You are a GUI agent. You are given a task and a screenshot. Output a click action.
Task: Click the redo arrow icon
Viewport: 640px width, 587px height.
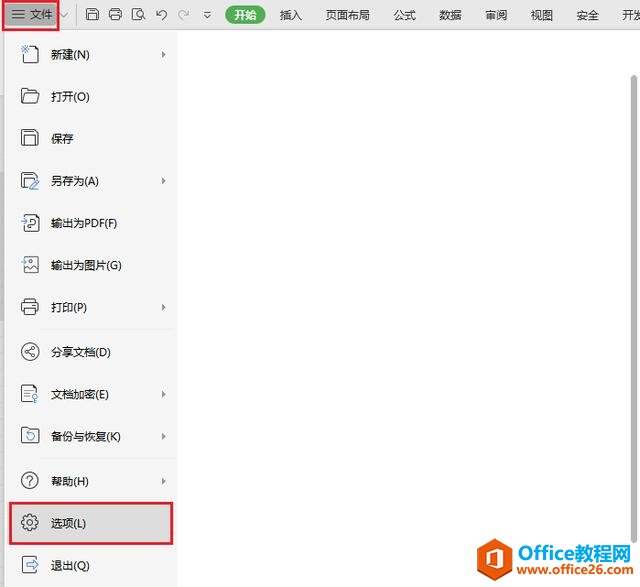coord(184,15)
